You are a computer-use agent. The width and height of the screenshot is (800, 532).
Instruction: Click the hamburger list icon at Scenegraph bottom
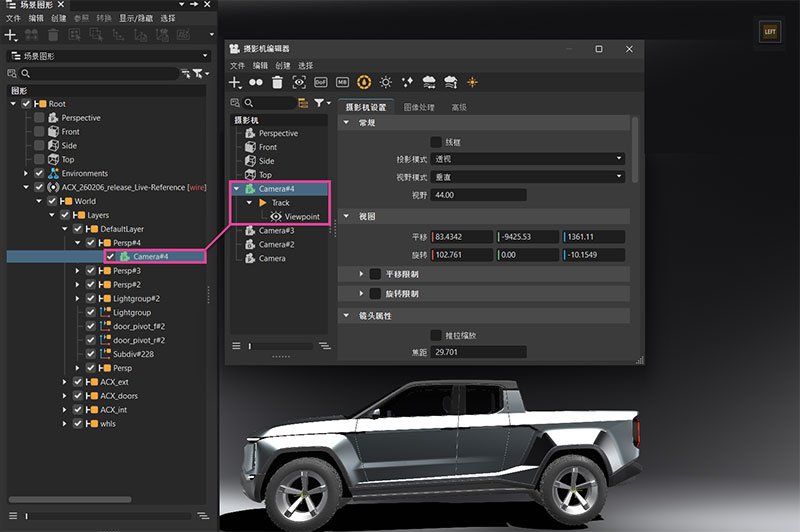(x=13, y=516)
